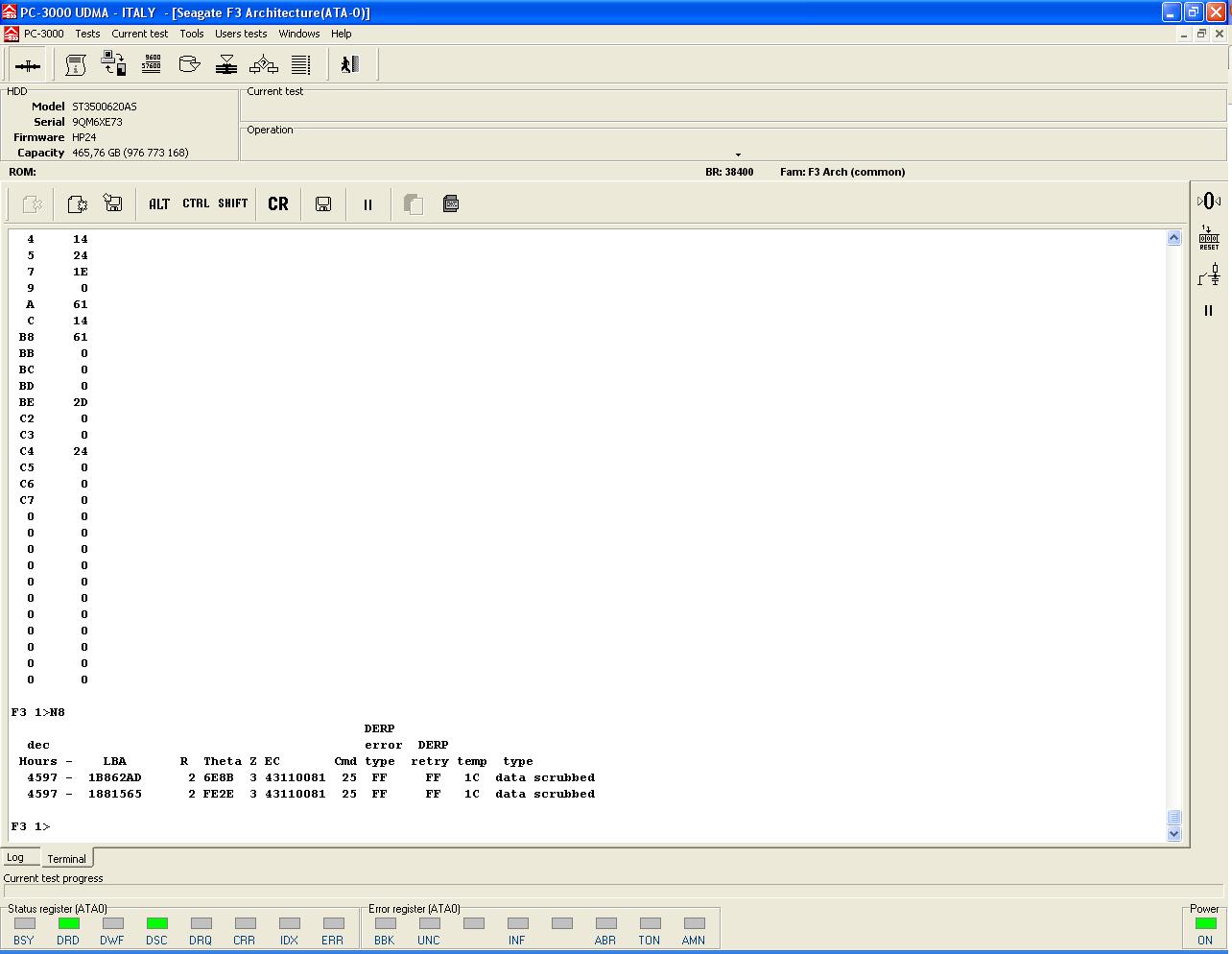Click the LBA value 1881565

[x=115, y=794]
